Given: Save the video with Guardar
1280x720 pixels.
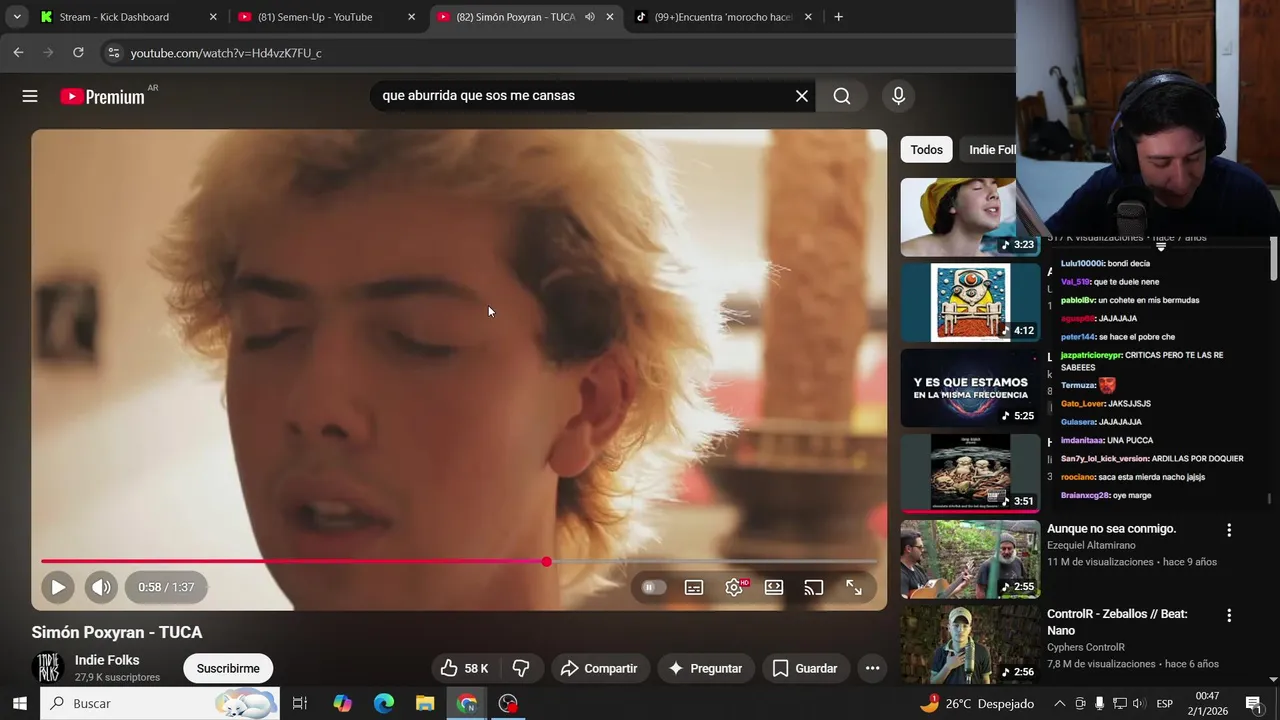Looking at the screenshot, I should (805, 668).
